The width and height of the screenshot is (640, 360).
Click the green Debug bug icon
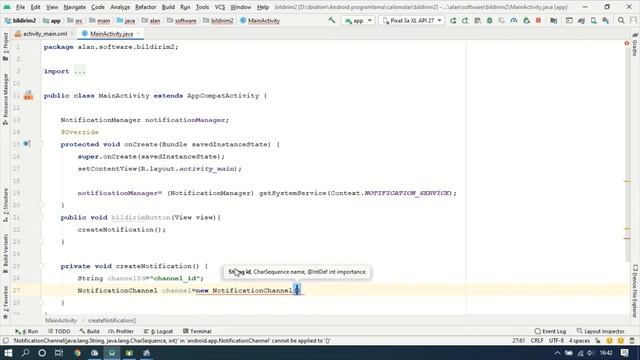(489, 20)
